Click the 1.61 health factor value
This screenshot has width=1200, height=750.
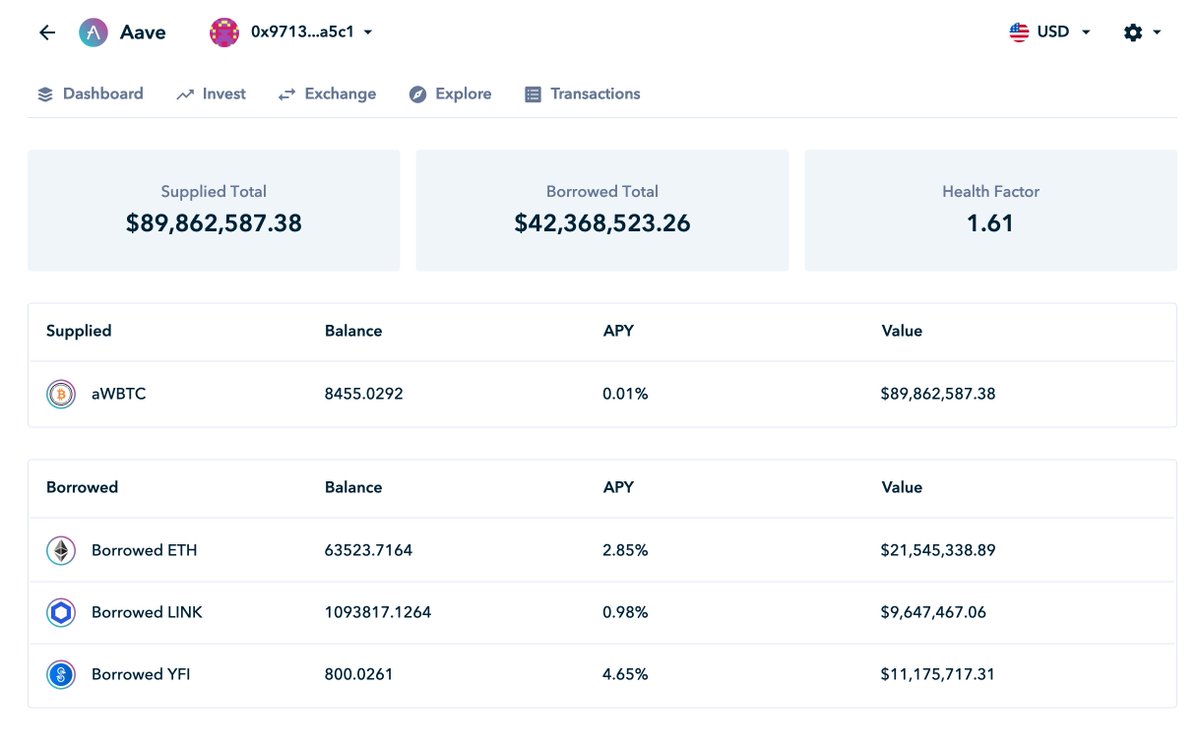click(990, 223)
